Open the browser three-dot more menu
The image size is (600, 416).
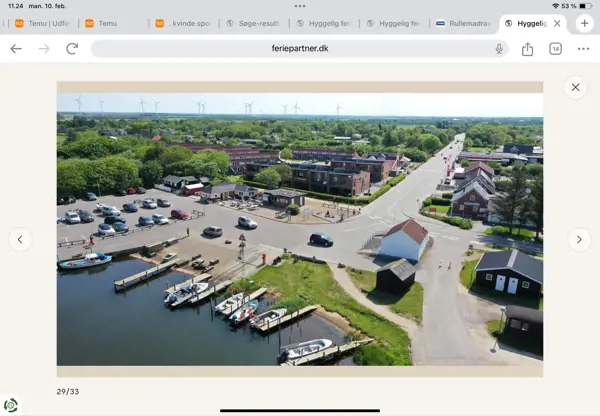[583, 49]
